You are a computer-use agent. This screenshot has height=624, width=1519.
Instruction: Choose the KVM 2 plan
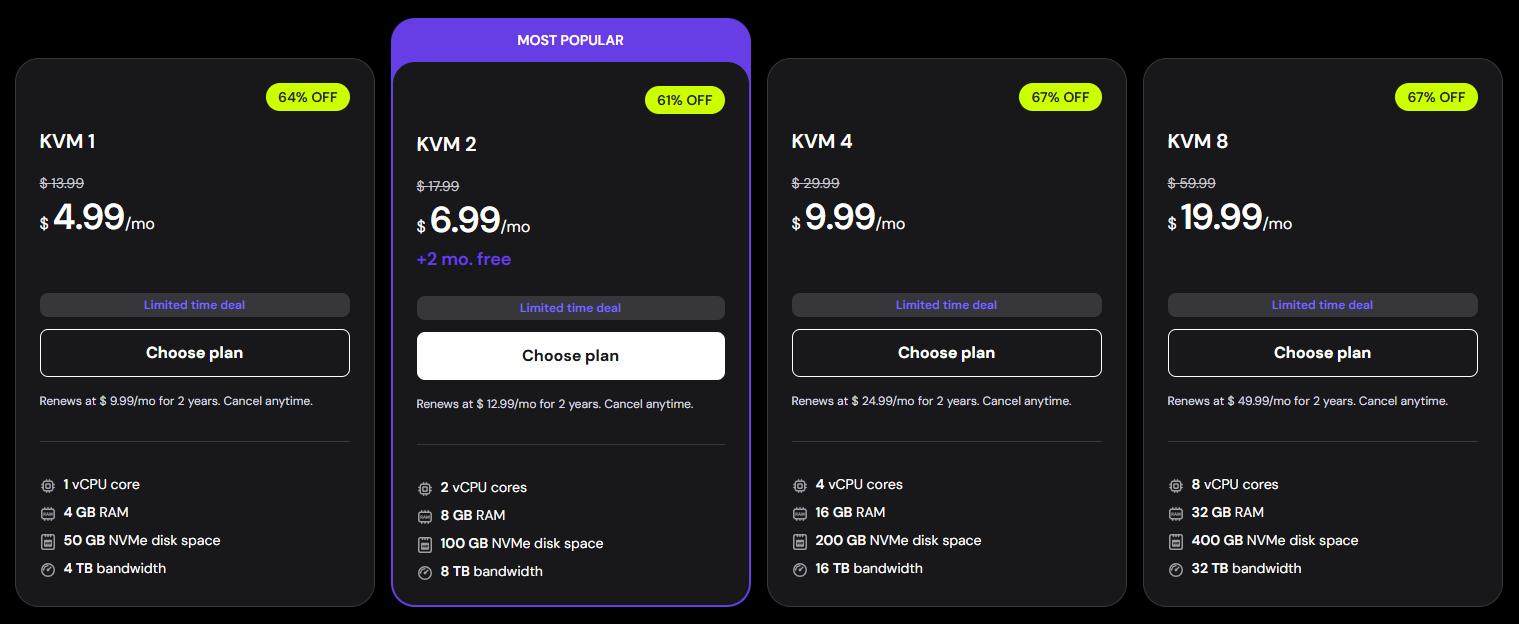(570, 356)
